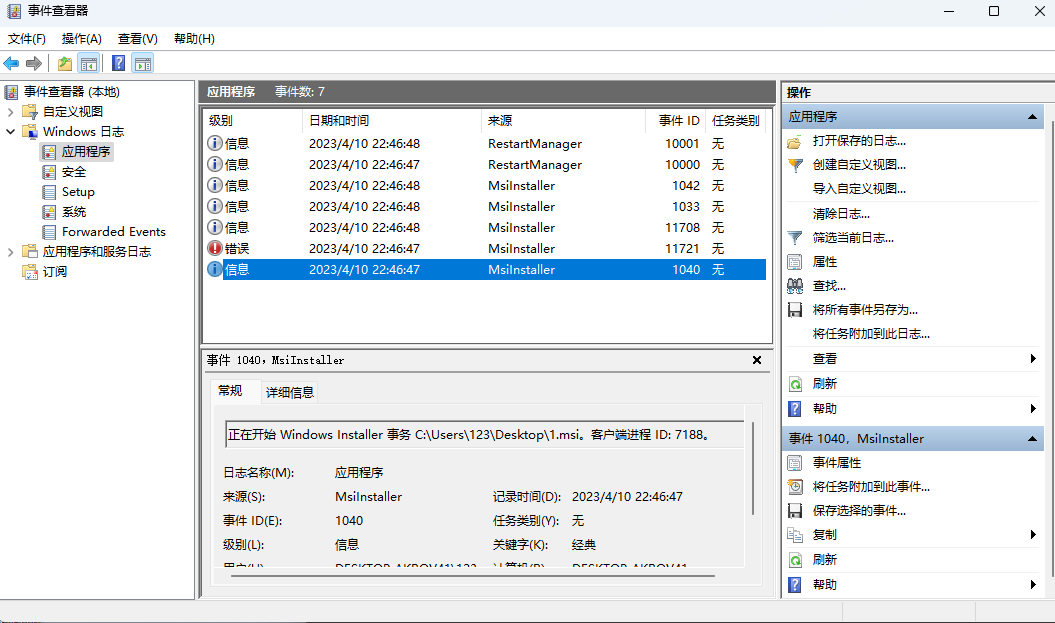1055x623 pixels.
Task: Click the 创建自定义视图 funnel icon
Action: pyautogui.click(x=795, y=166)
